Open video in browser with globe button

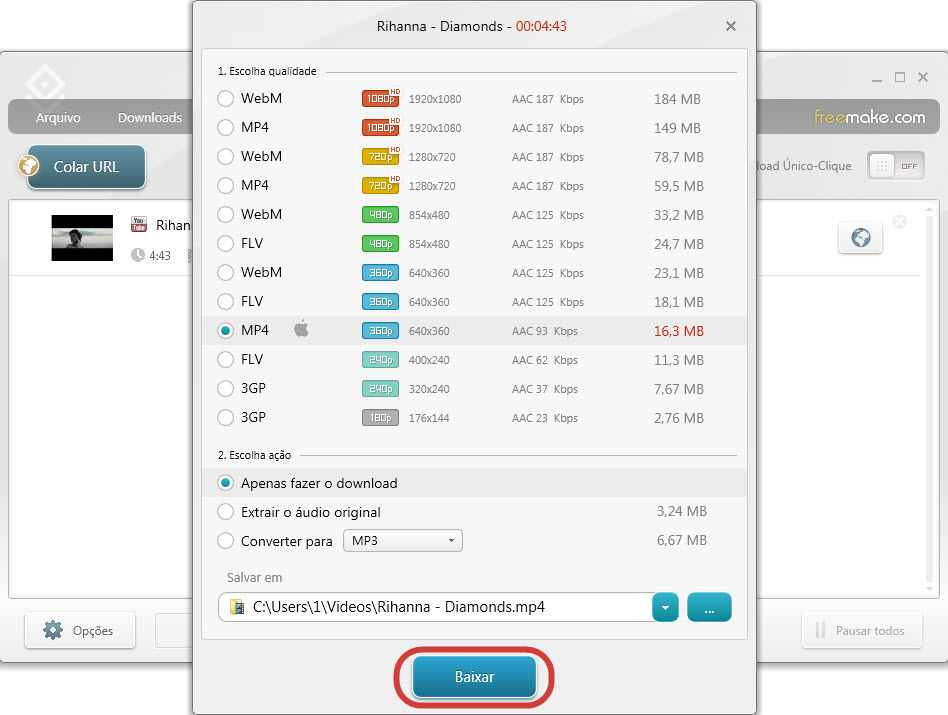pyautogui.click(x=860, y=238)
